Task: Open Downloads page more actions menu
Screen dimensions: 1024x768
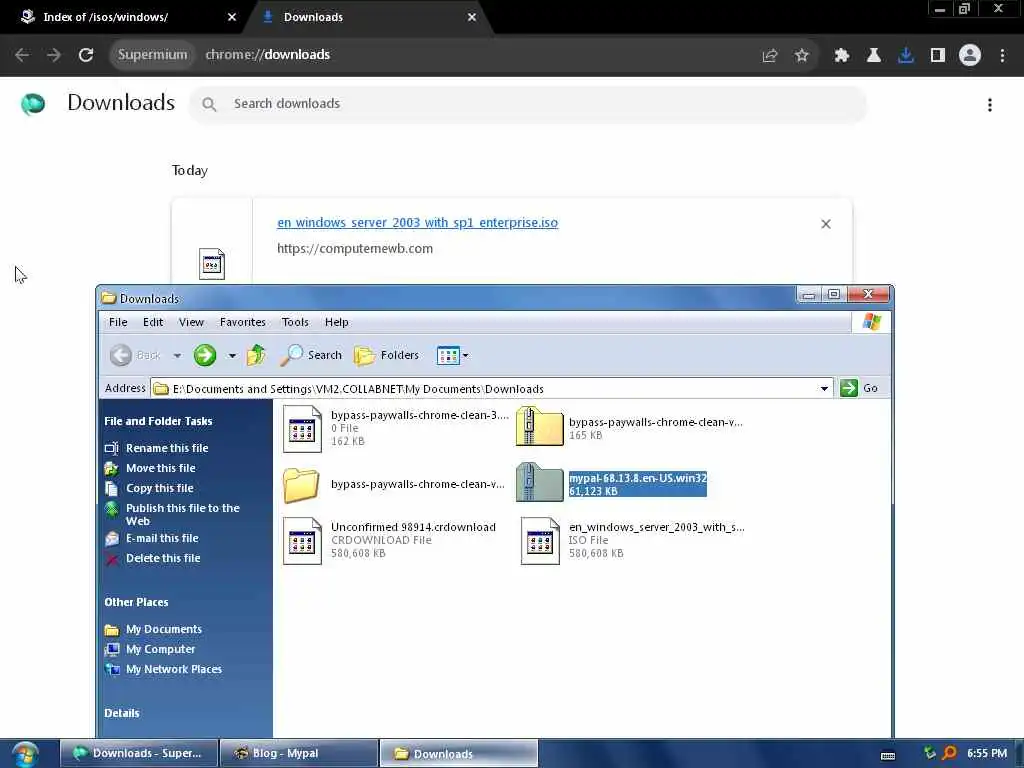Action: pyautogui.click(x=990, y=104)
